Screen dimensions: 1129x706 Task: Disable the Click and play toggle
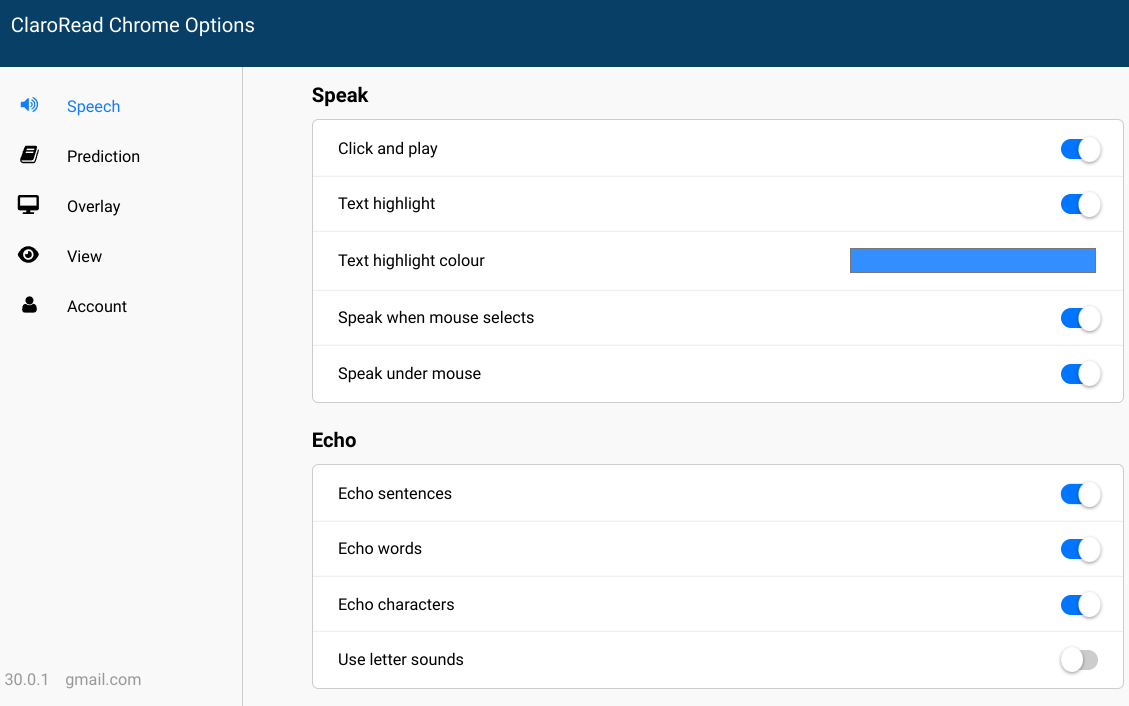(1079, 149)
